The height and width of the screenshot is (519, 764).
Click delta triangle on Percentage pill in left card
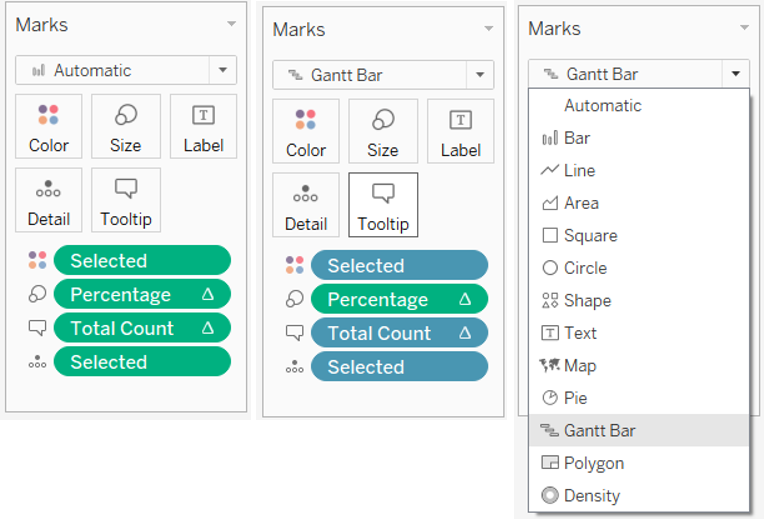208,294
